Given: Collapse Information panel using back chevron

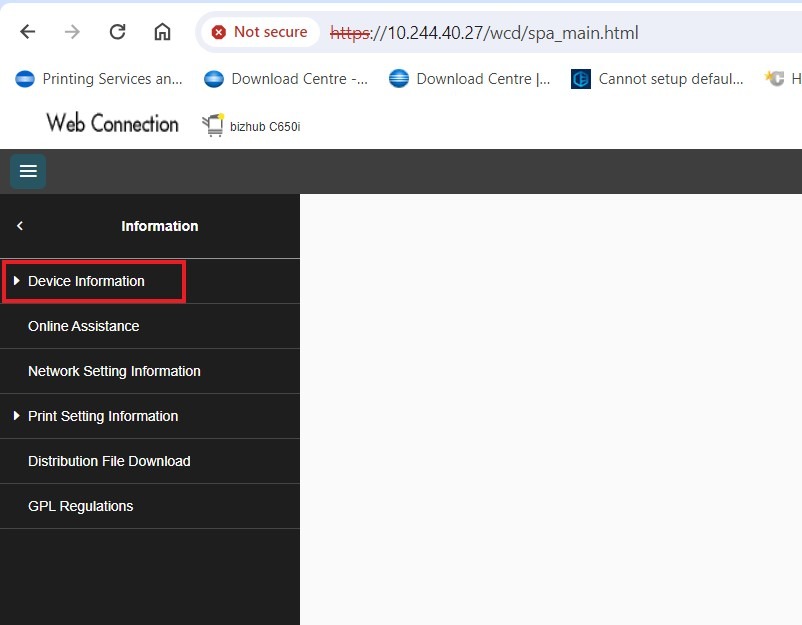Looking at the screenshot, I should point(20,226).
